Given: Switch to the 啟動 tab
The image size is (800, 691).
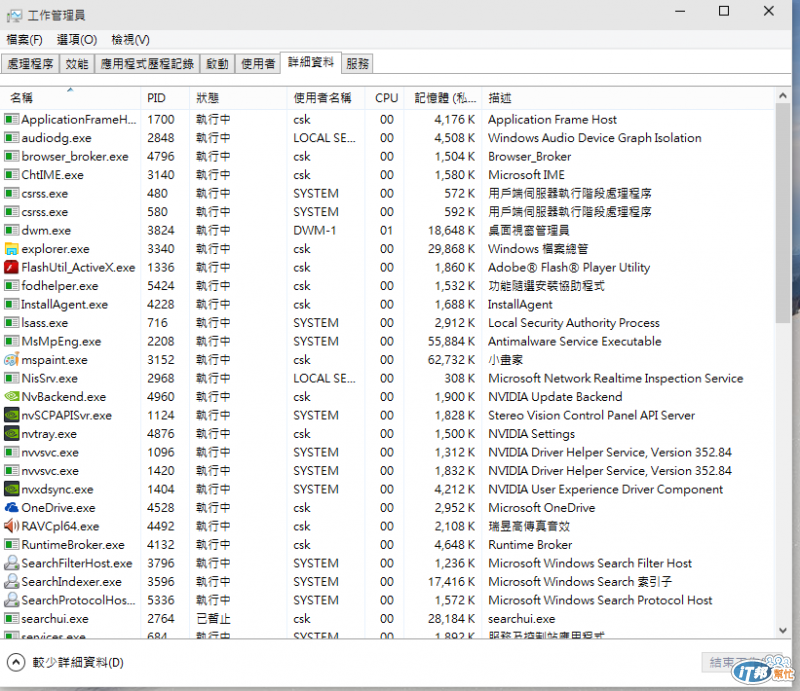Looking at the screenshot, I should (217, 64).
